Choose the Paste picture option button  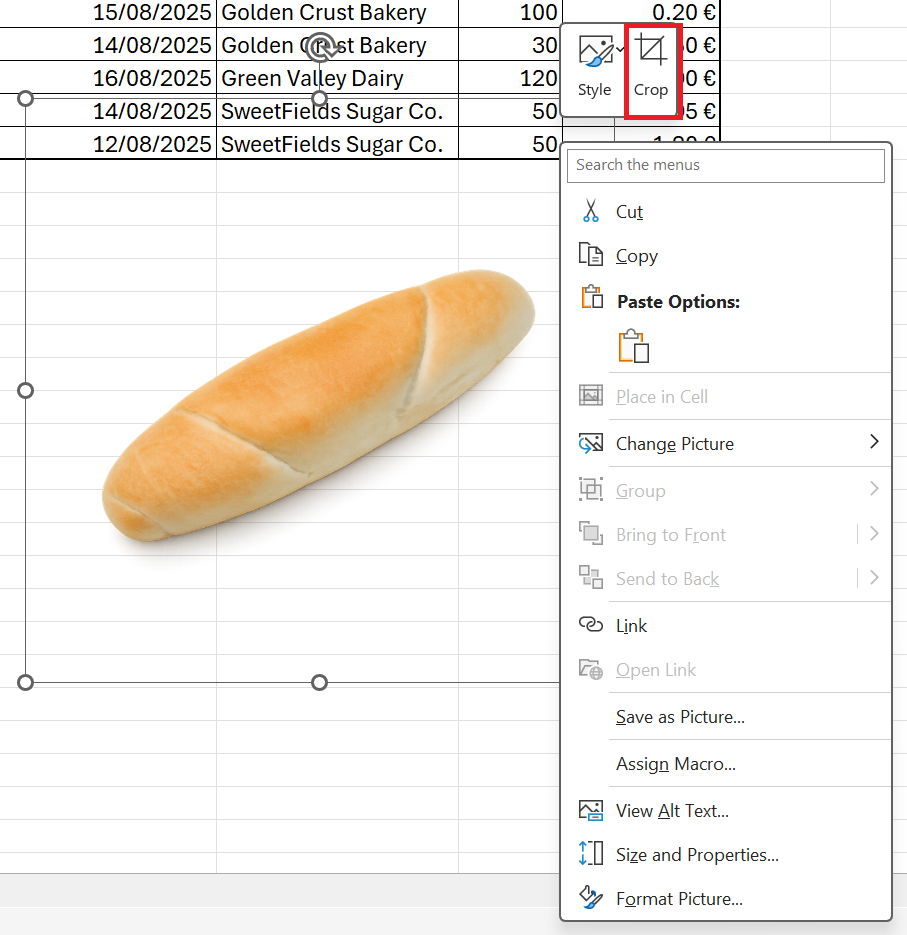coord(633,346)
